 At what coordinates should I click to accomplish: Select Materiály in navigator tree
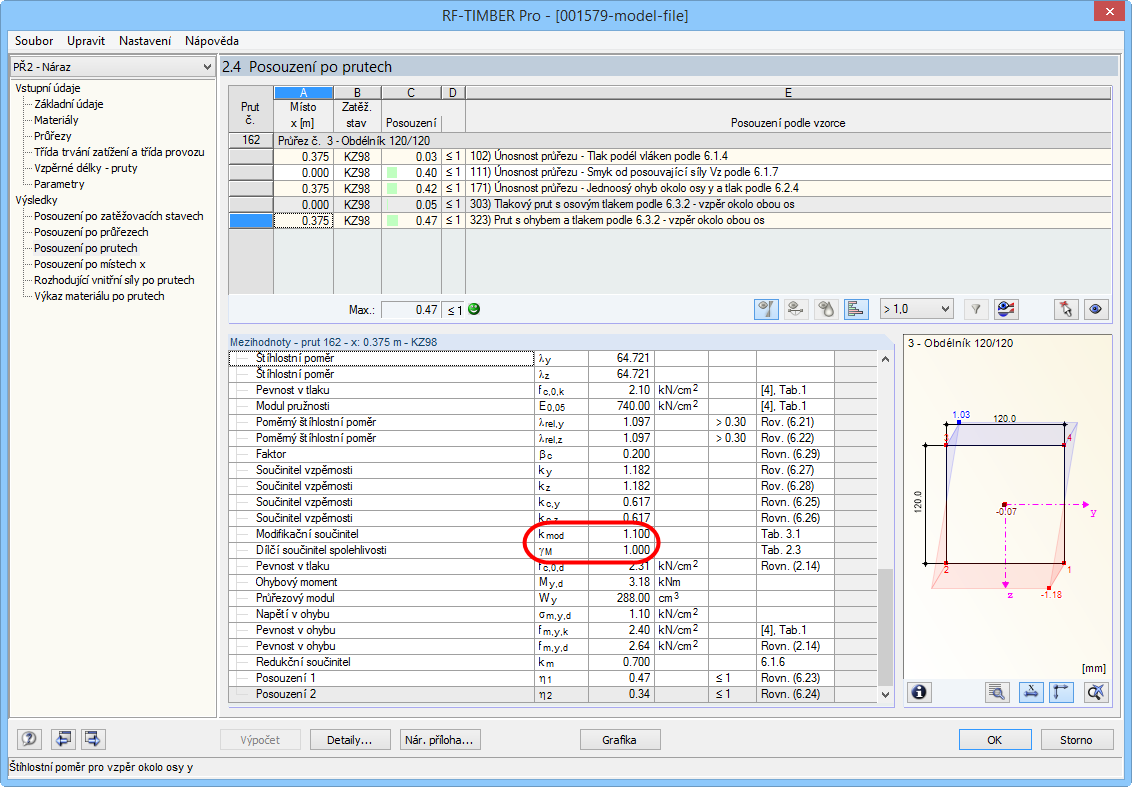tap(56, 120)
